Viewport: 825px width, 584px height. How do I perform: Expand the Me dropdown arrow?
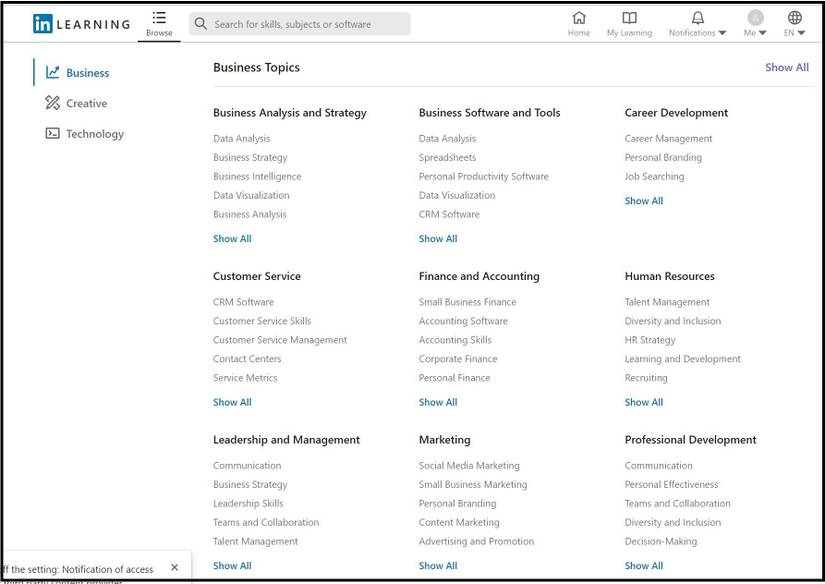coord(762,33)
